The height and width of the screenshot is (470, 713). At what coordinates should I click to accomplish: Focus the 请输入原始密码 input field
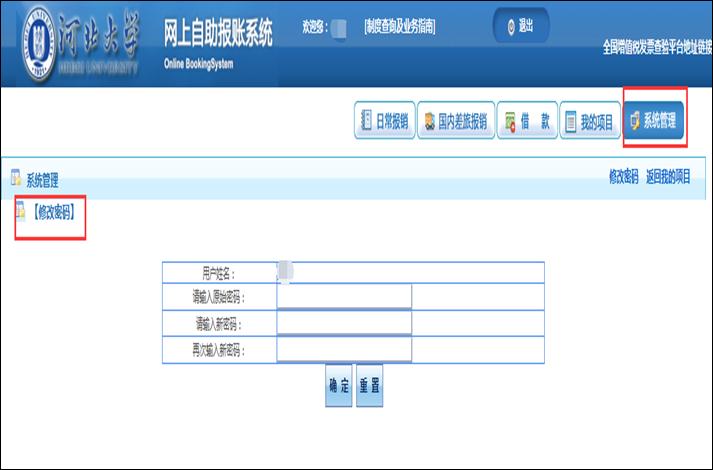click(x=344, y=297)
